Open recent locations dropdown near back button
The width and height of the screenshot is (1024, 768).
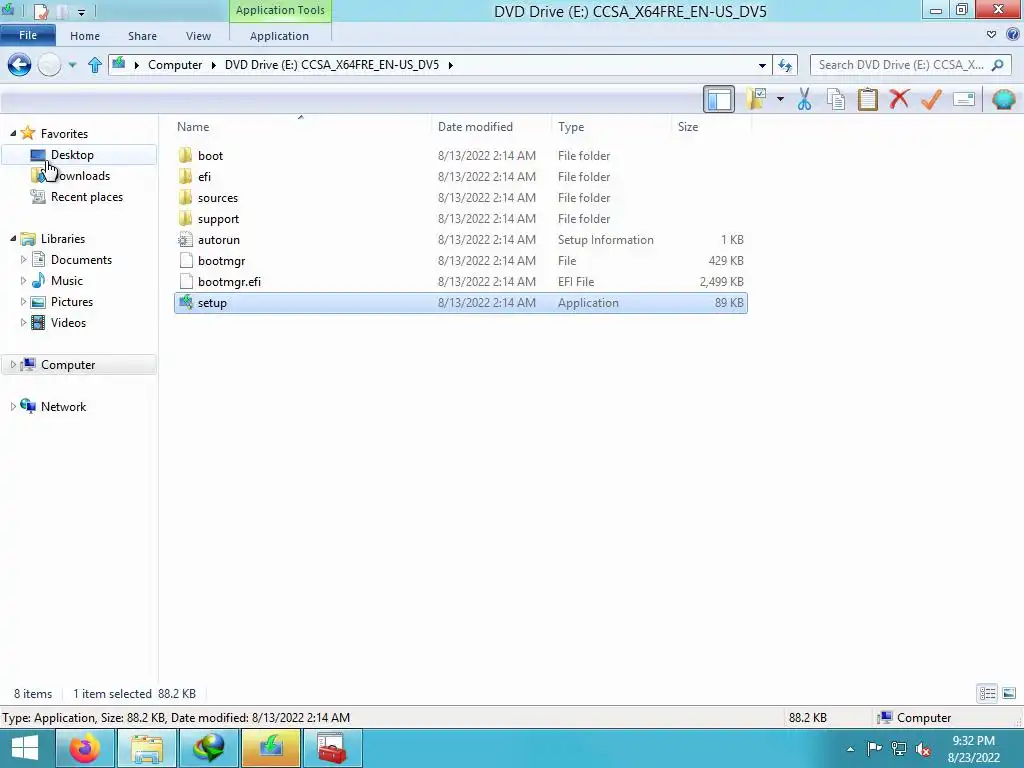click(72, 65)
